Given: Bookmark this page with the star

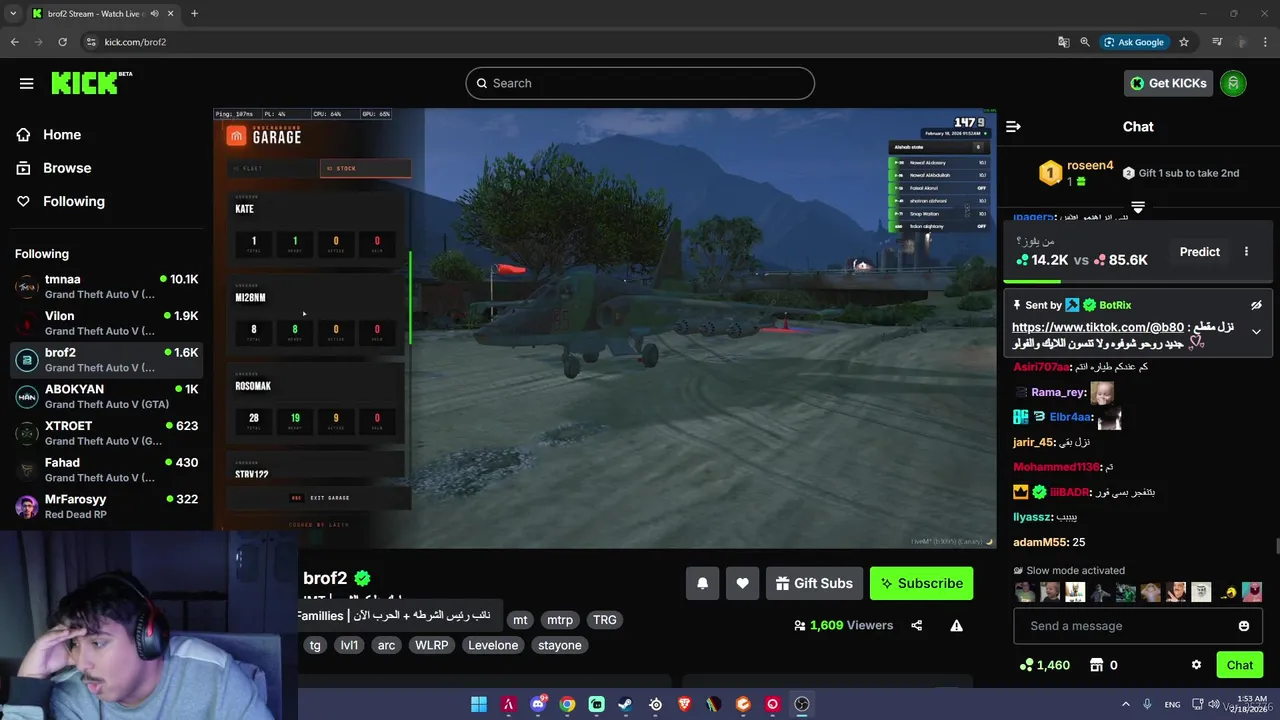Looking at the screenshot, I should [1184, 42].
